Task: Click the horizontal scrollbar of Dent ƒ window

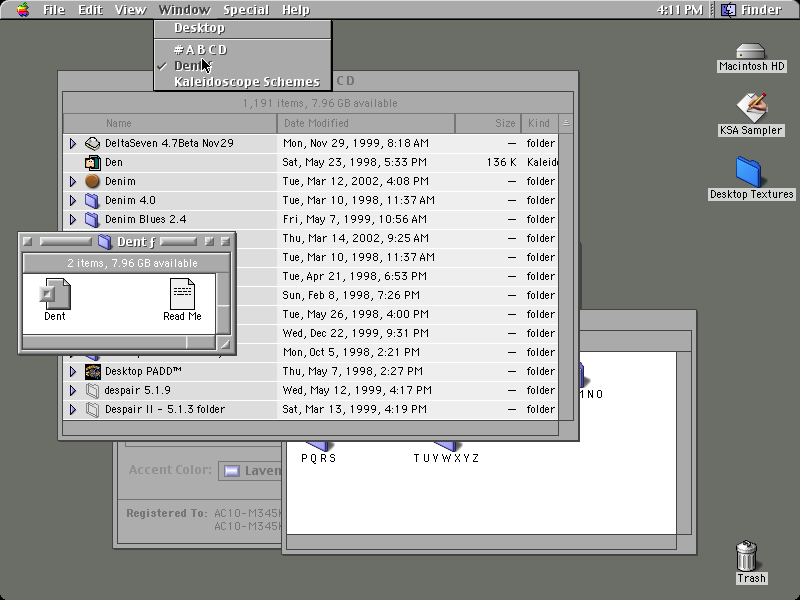Action: point(119,343)
